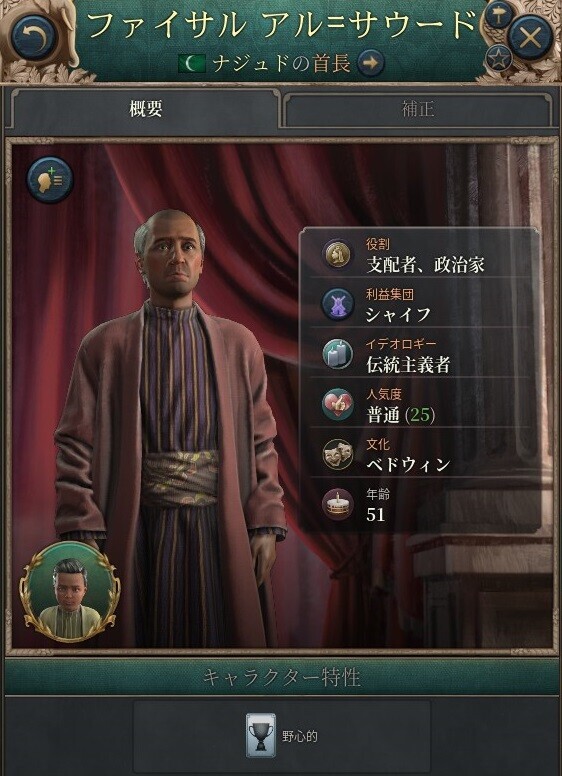Click the pin icon near the header
Screen dimensions: 562x776
click(499, 16)
